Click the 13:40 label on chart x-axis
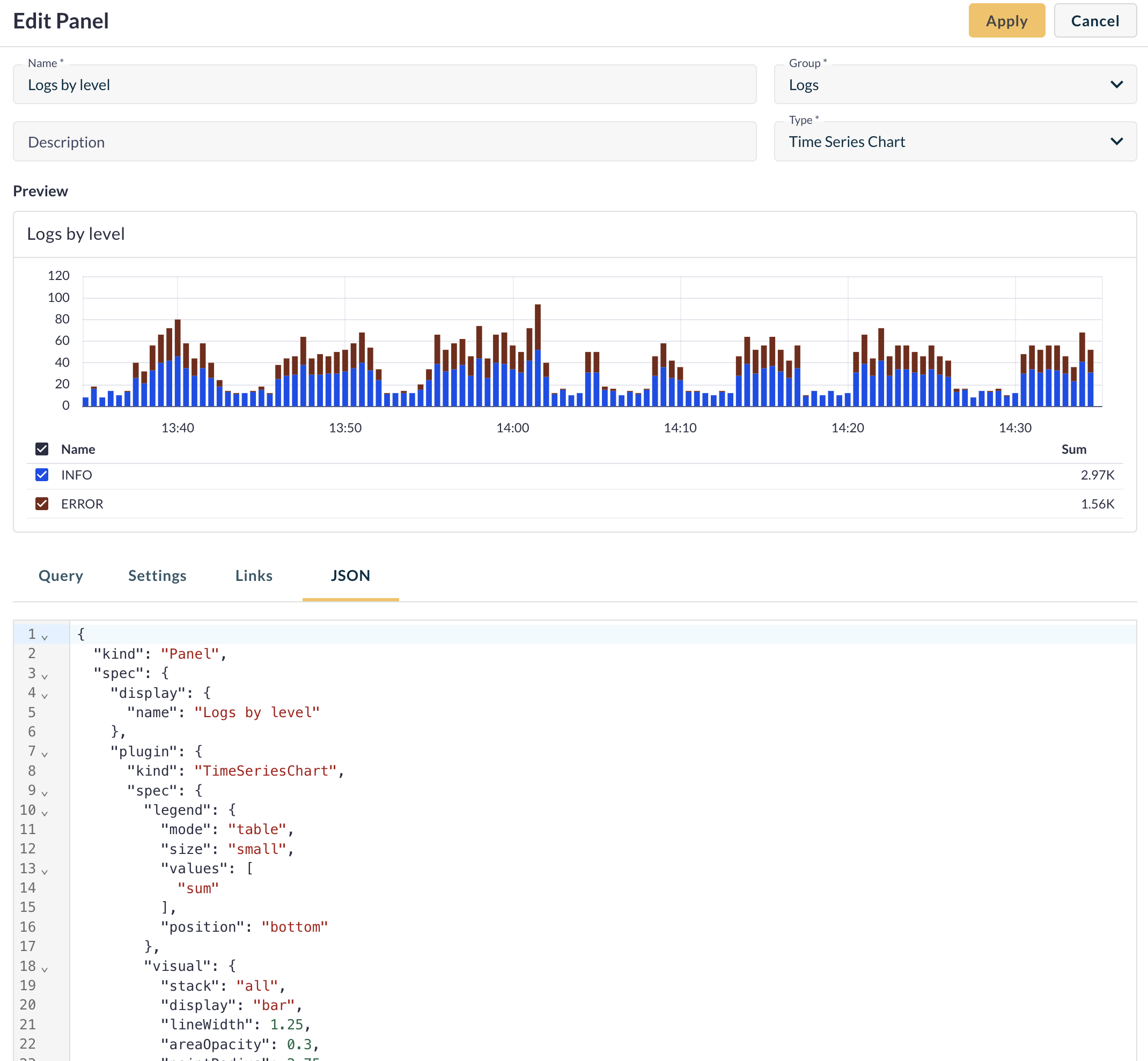This screenshot has width=1148, height=1061. point(178,428)
